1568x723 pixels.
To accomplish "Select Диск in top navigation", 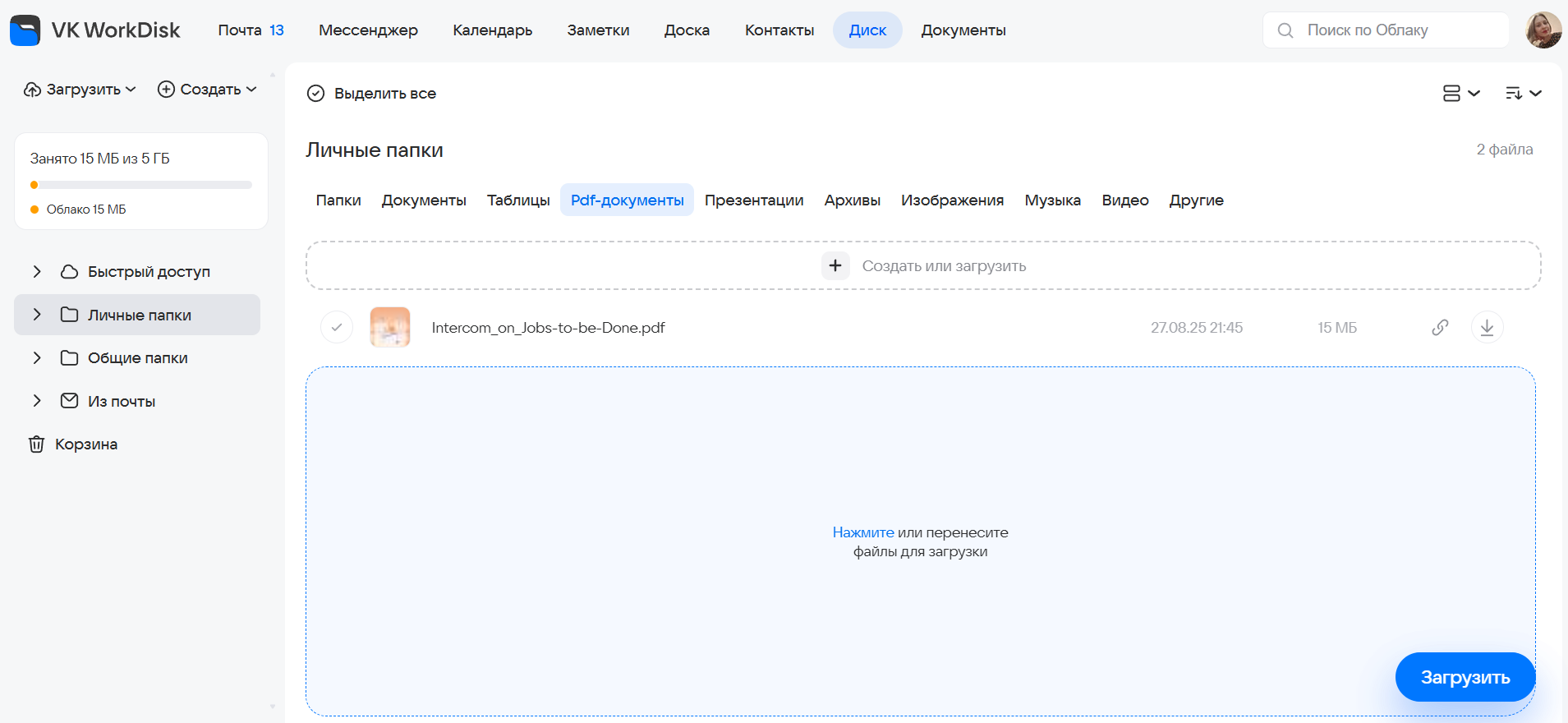I will [867, 30].
